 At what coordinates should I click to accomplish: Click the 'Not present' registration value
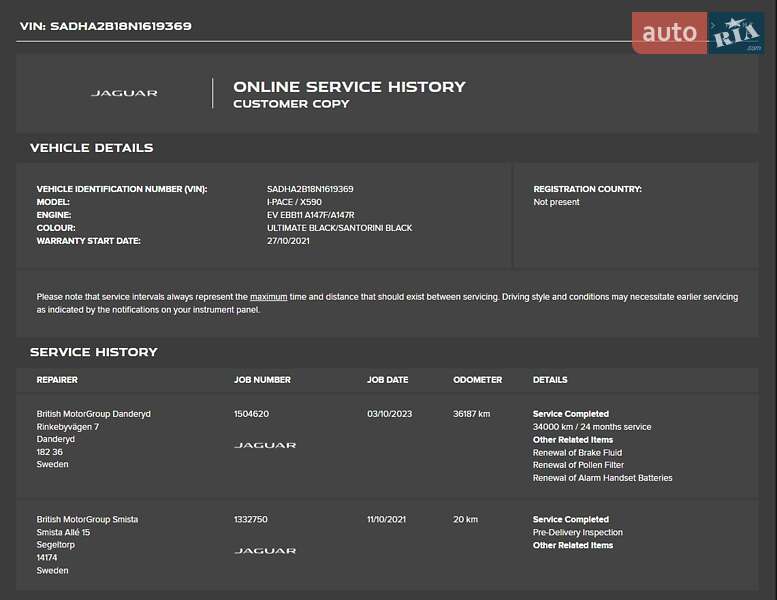pyautogui.click(x=556, y=202)
